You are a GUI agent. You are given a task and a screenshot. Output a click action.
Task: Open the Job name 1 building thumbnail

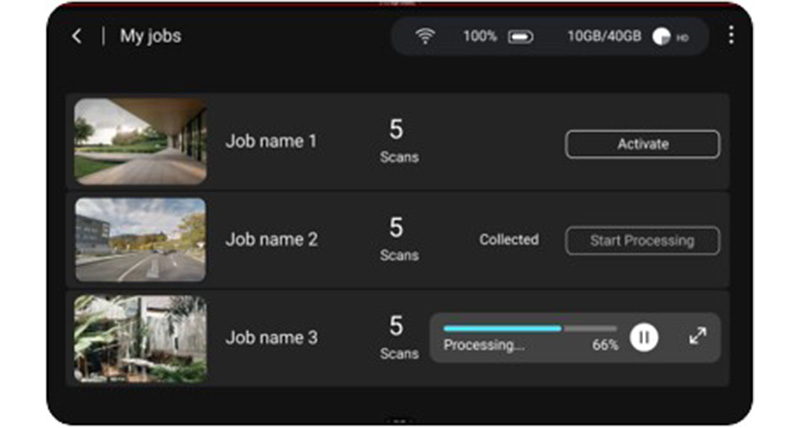point(140,141)
